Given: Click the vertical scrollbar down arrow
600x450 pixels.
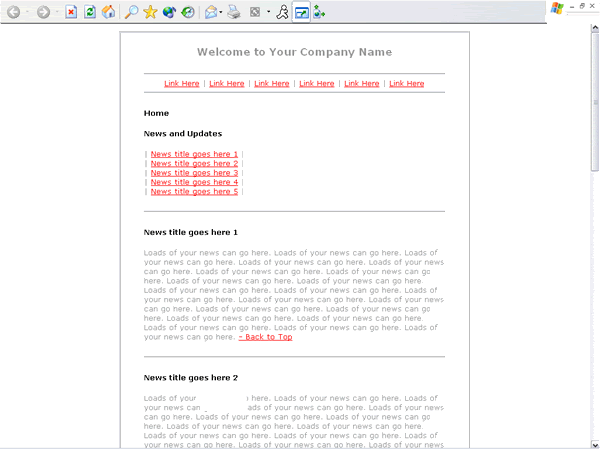Looking at the screenshot, I should (x=595, y=443).
